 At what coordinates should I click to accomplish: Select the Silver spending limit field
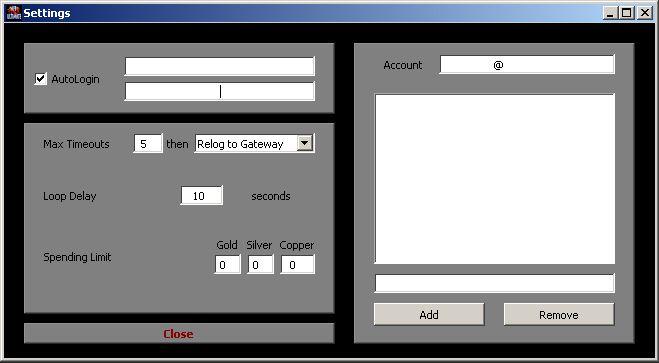coord(260,265)
